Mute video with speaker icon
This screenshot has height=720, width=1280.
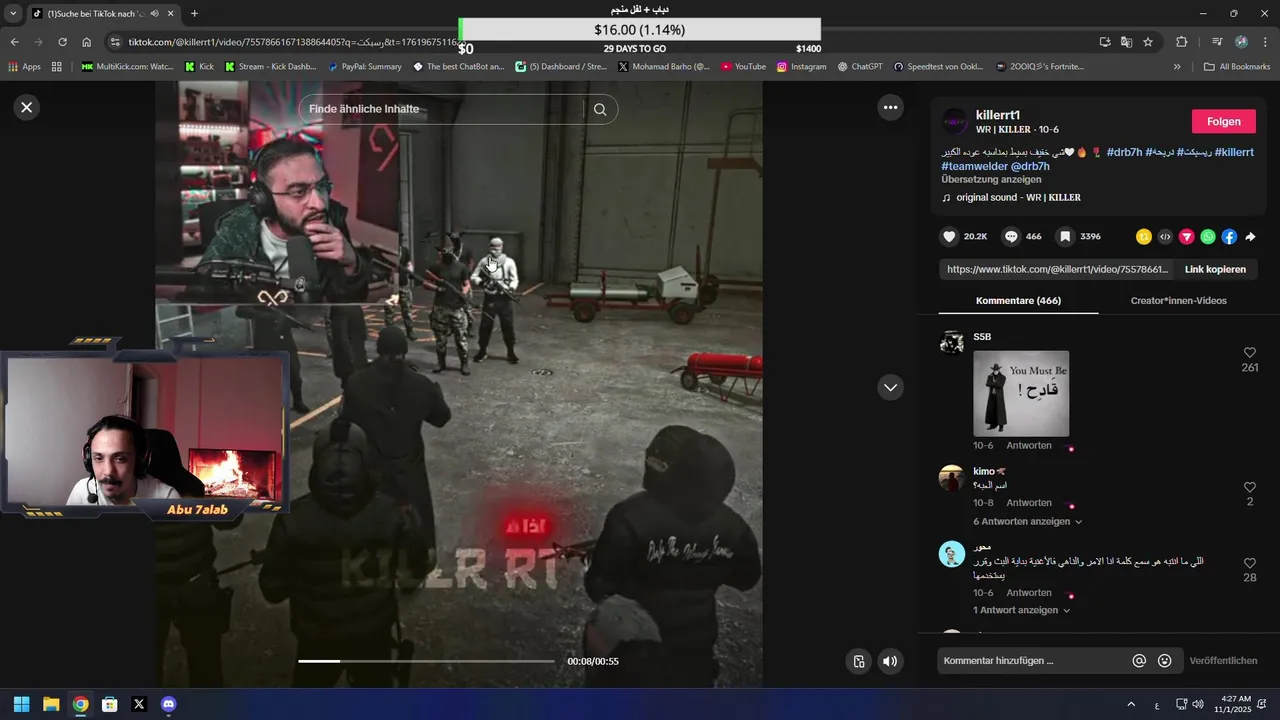(x=890, y=661)
